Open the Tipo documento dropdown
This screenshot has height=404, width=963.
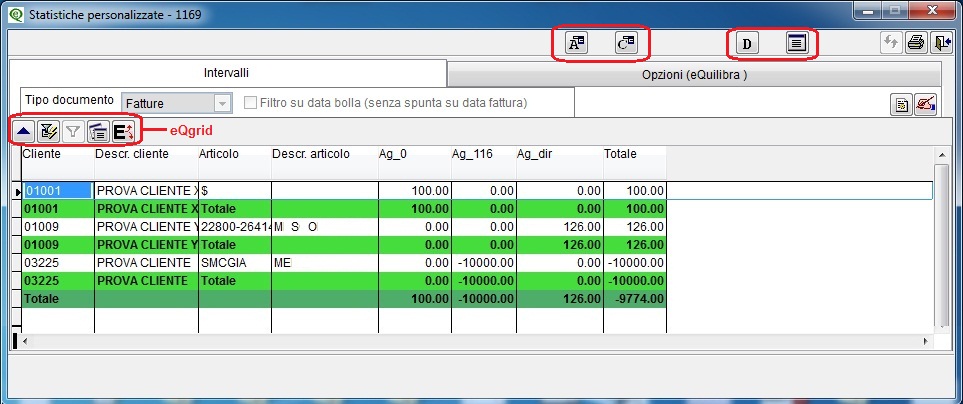(x=223, y=102)
